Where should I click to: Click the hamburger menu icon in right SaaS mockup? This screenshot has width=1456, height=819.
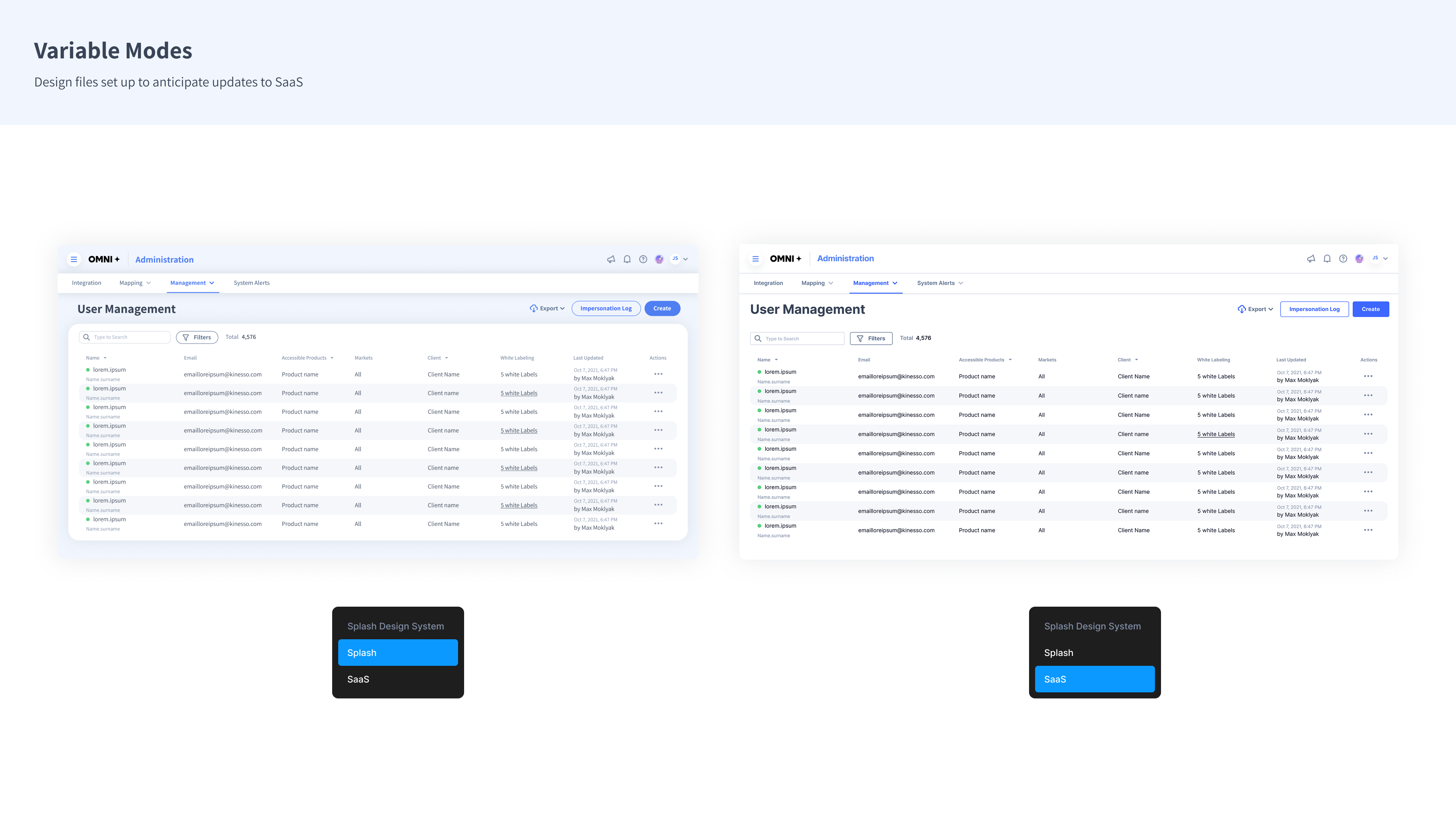[x=755, y=259]
